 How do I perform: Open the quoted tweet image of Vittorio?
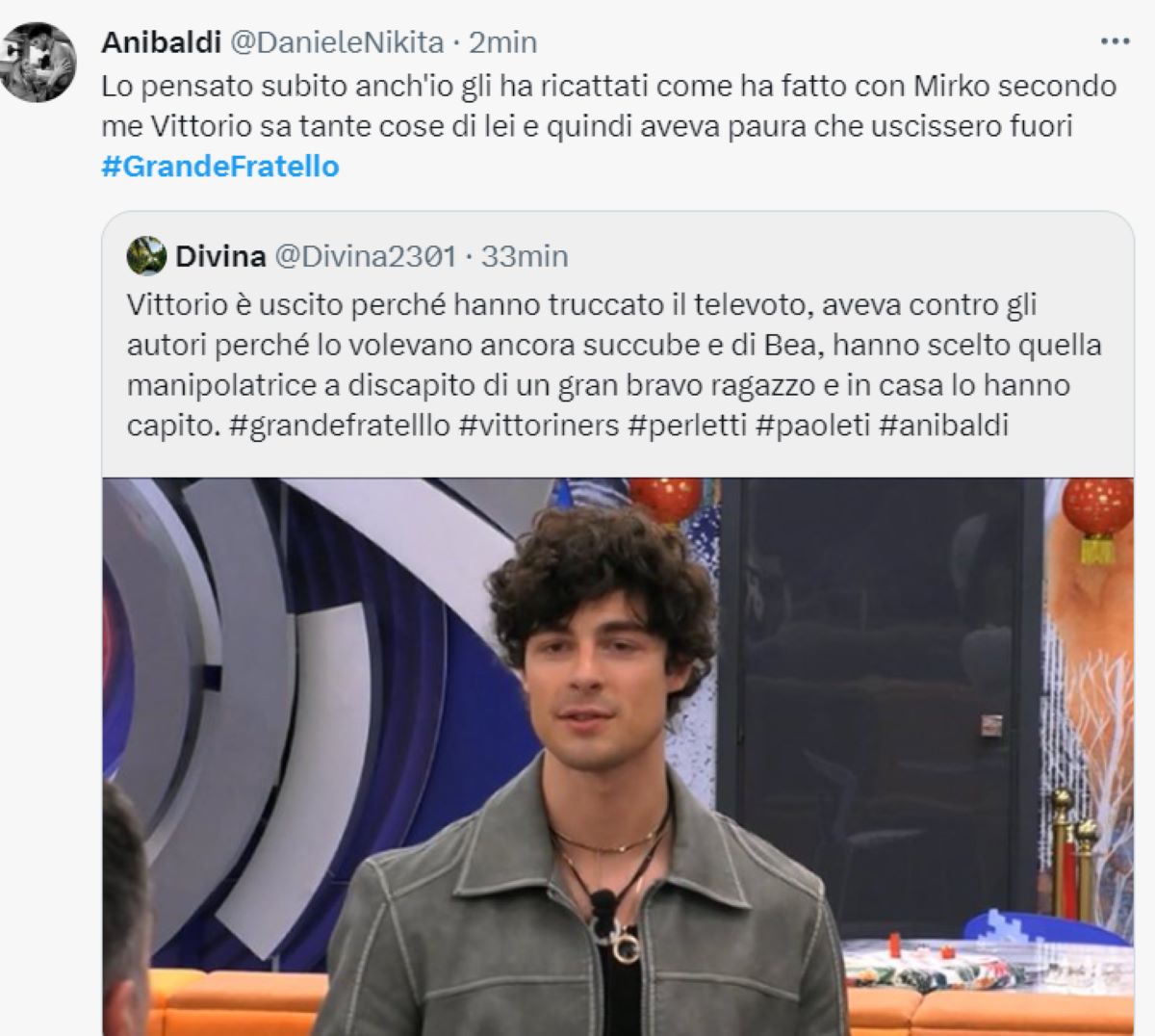tap(618, 756)
